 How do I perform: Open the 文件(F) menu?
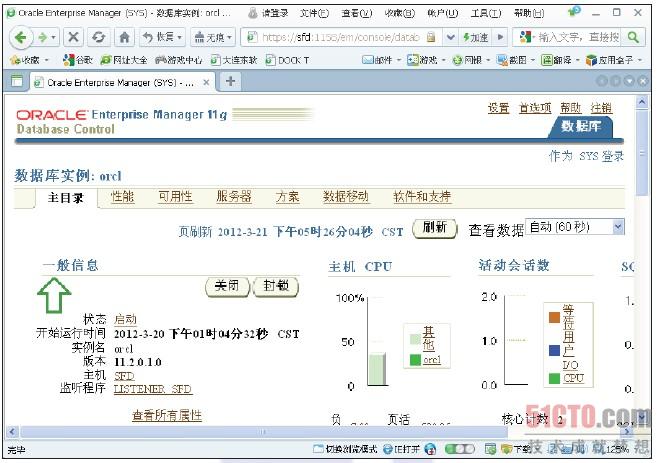point(314,13)
